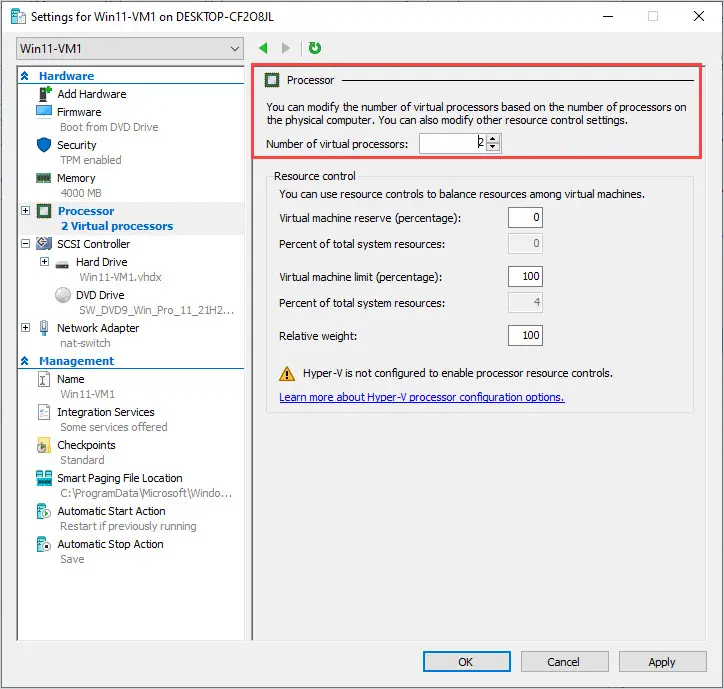Screen dimensions: 724x689
Task: Click the 'nat-switch' text
Action: pyautogui.click(x=85, y=343)
